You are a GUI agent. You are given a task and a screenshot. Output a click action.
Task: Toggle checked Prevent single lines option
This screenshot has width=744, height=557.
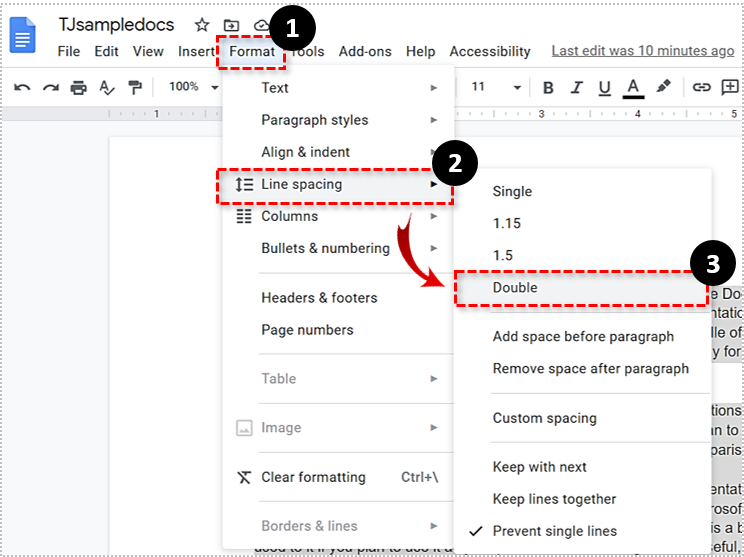582,531
